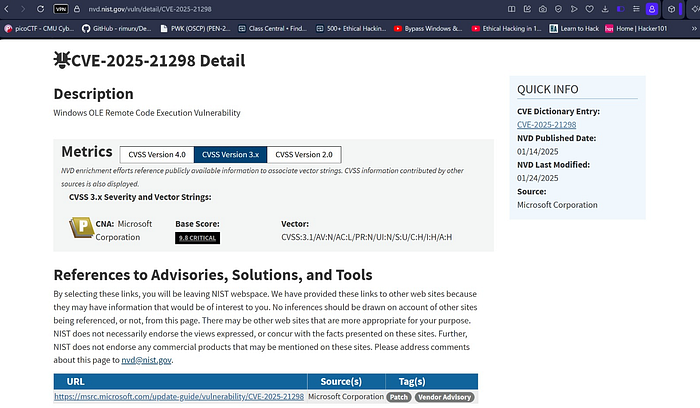This screenshot has width=700, height=408.
Task: Open the Learn to Hack bookmark
Action: coord(574,29)
